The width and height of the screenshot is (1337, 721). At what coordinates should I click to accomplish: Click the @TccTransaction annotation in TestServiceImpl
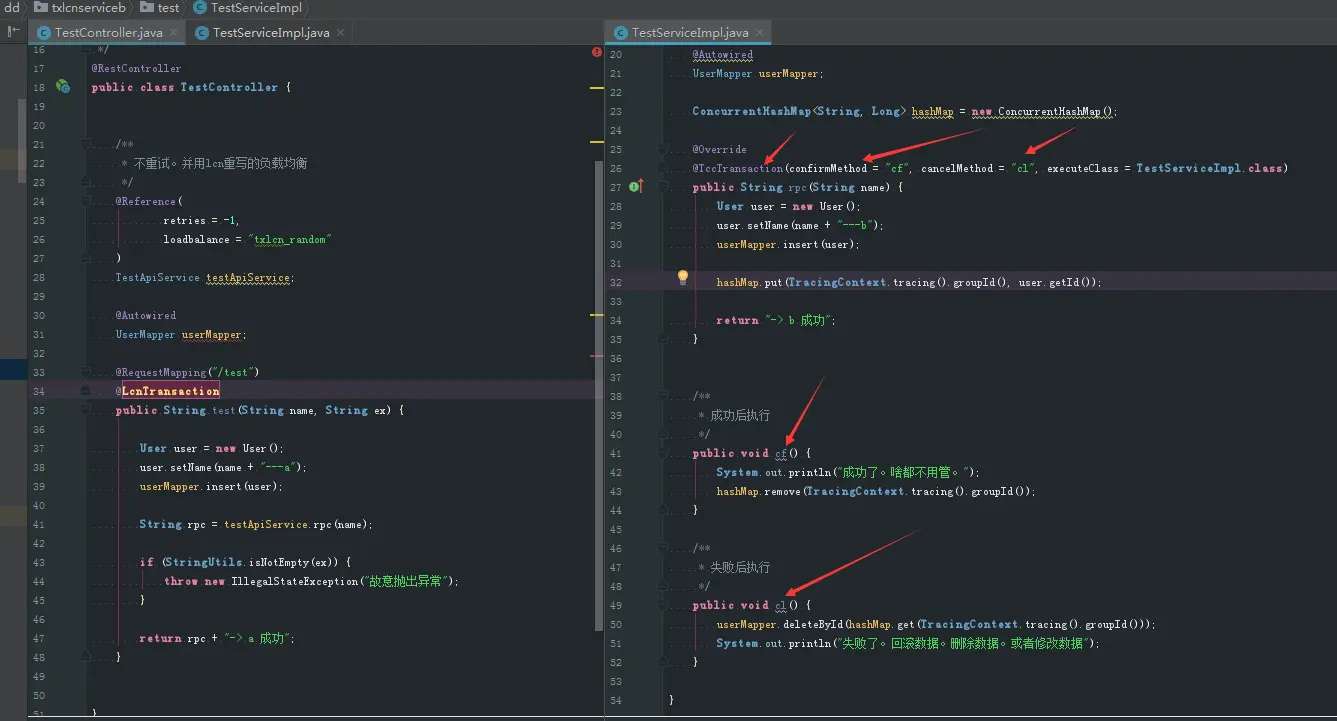pyautogui.click(x=738, y=168)
